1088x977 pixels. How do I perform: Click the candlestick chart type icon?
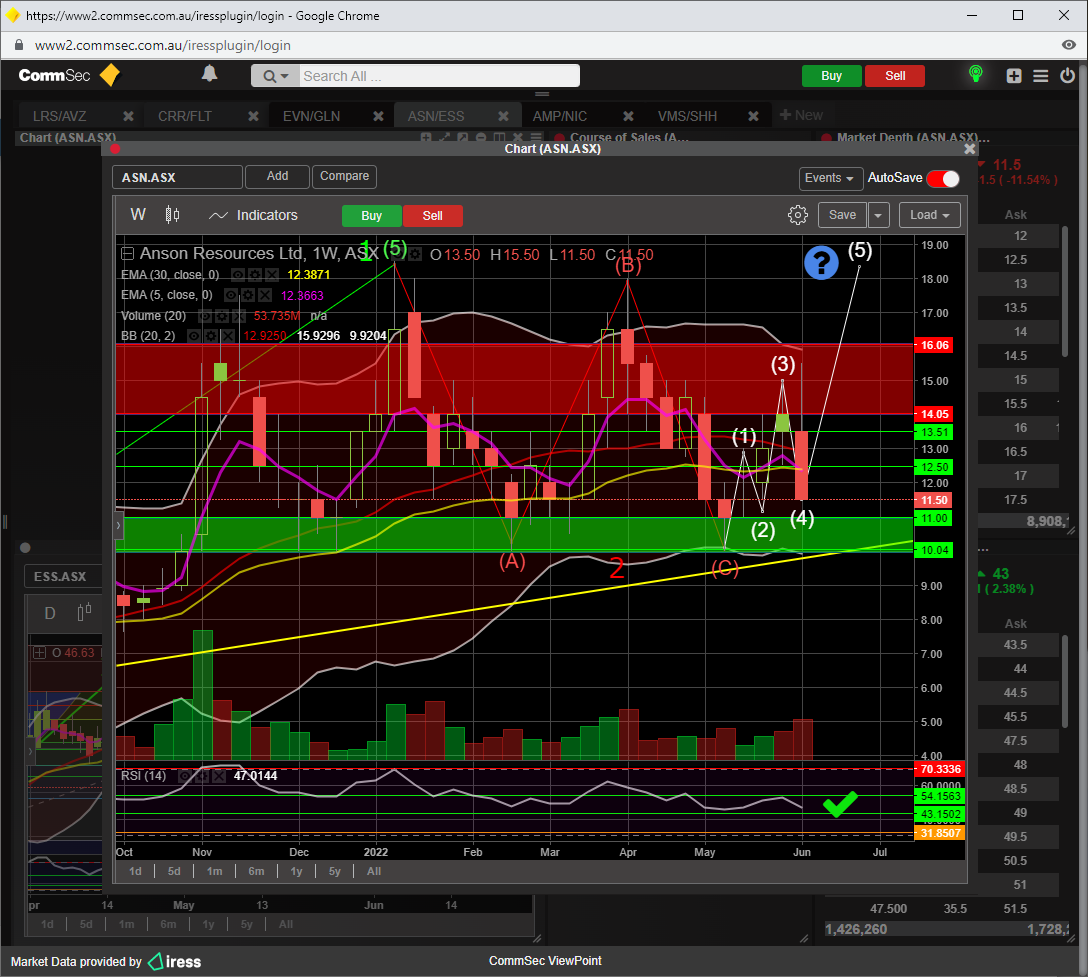[x=172, y=215]
